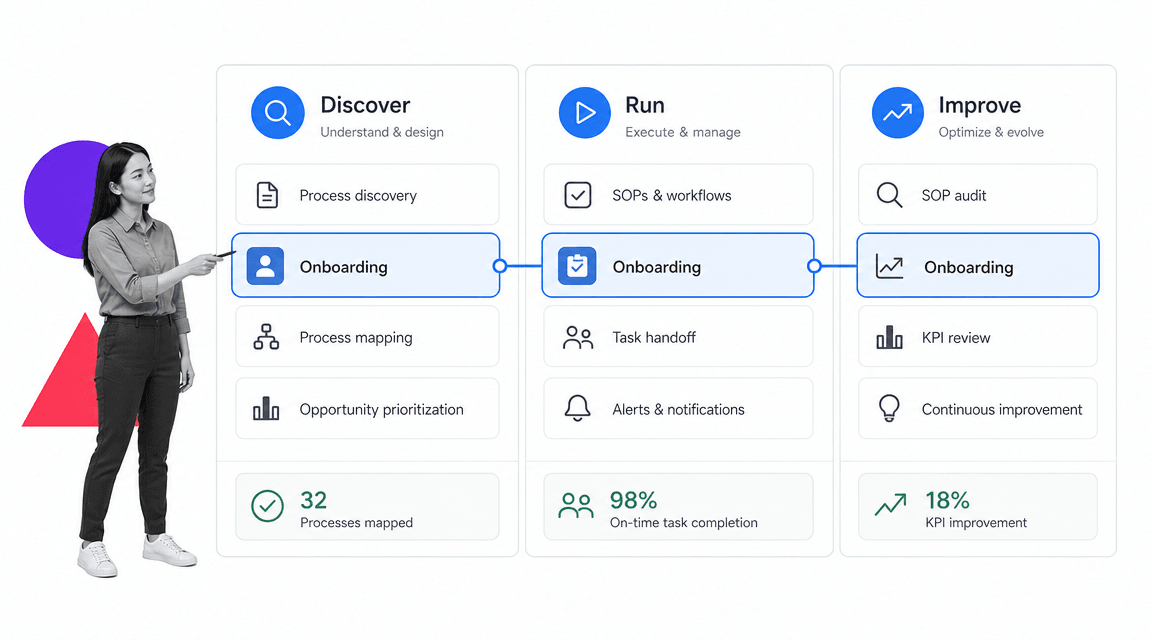Click the SOP audit magnifier icon
This screenshot has height=640, width=1152.
pos(889,195)
